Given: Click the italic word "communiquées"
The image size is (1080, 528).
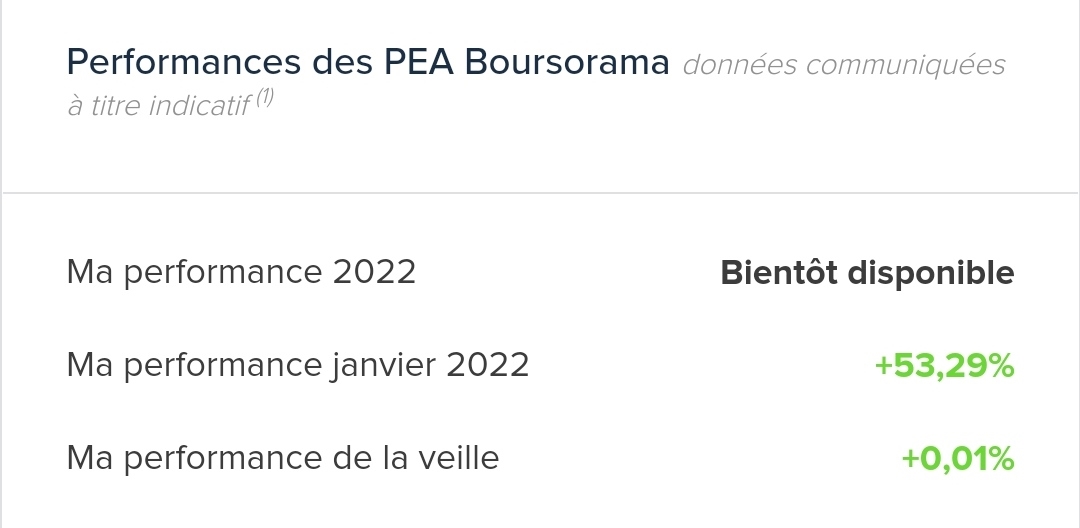Looking at the screenshot, I should [x=904, y=65].
